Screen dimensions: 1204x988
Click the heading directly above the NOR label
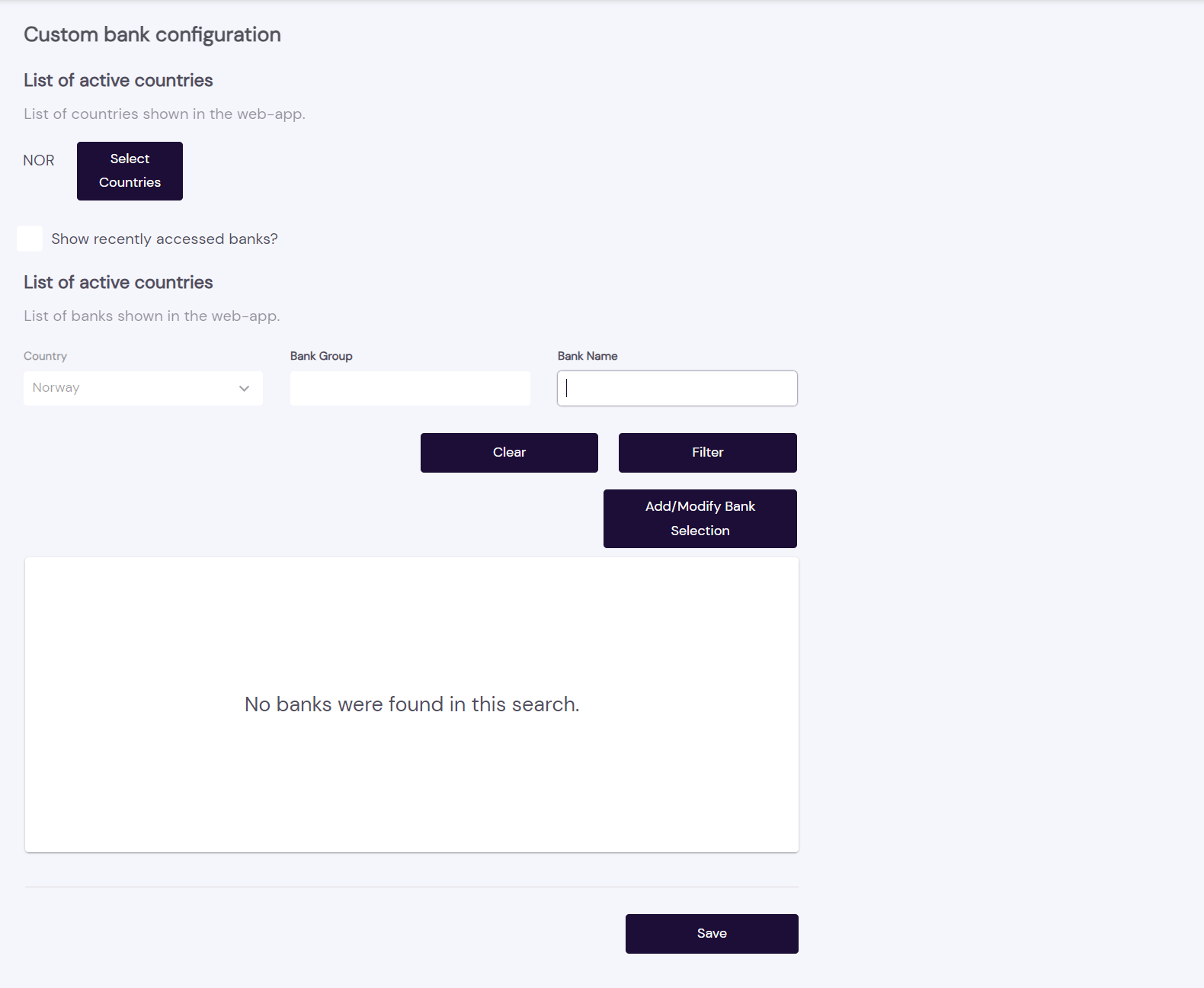click(x=118, y=80)
